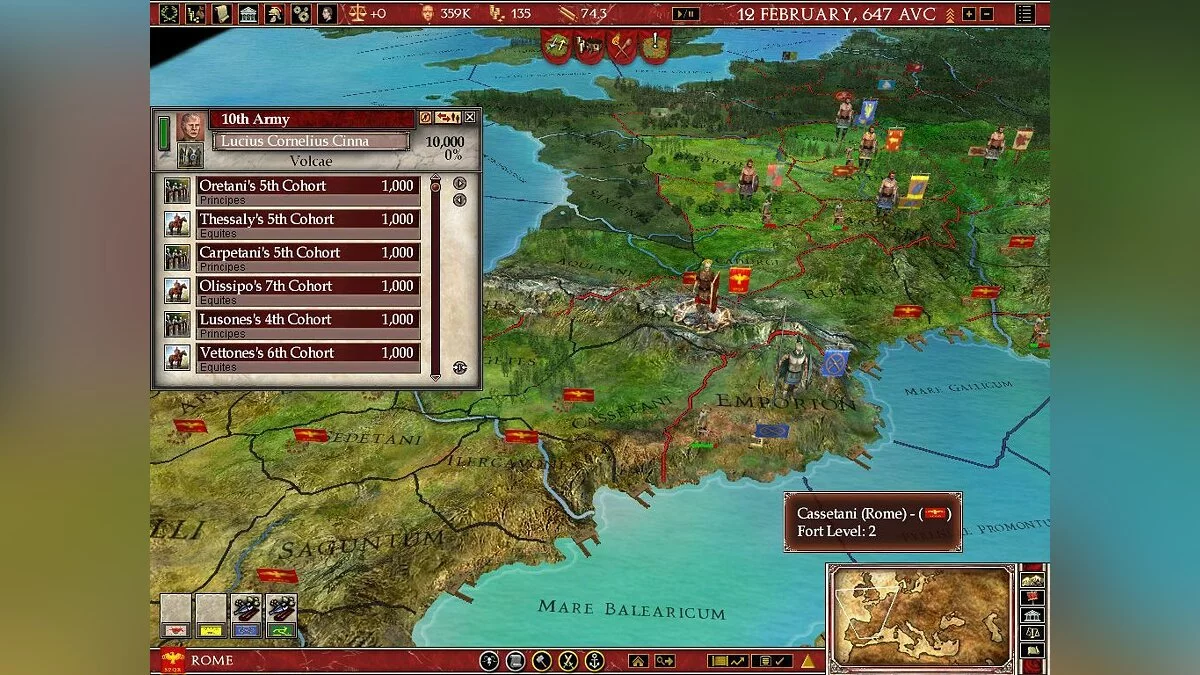Screen dimensions: 1200x675
Task: Click the Rome country name banner
Action: [x=211, y=660]
